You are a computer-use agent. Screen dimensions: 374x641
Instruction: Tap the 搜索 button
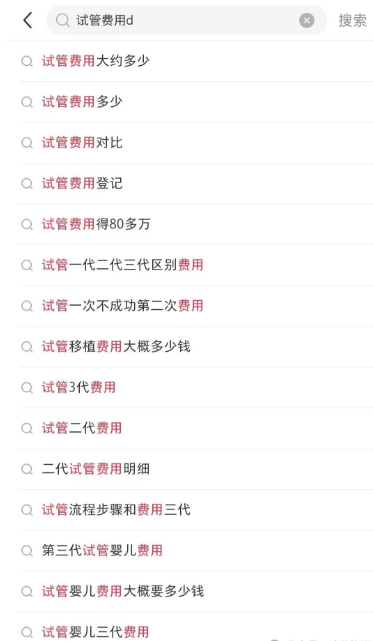[x=352, y=20]
